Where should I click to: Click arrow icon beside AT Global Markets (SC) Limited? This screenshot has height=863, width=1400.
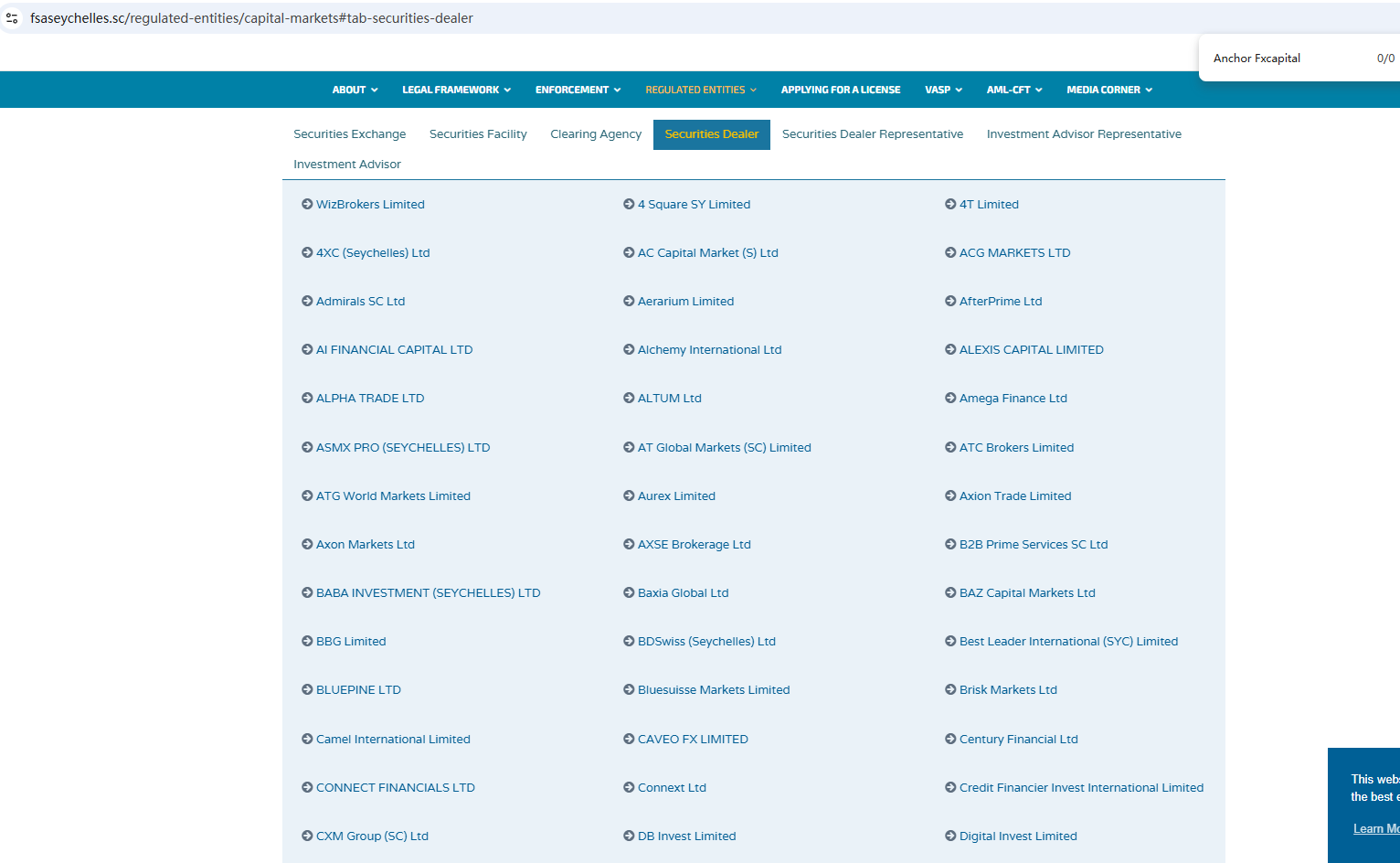(x=629, y=447)
